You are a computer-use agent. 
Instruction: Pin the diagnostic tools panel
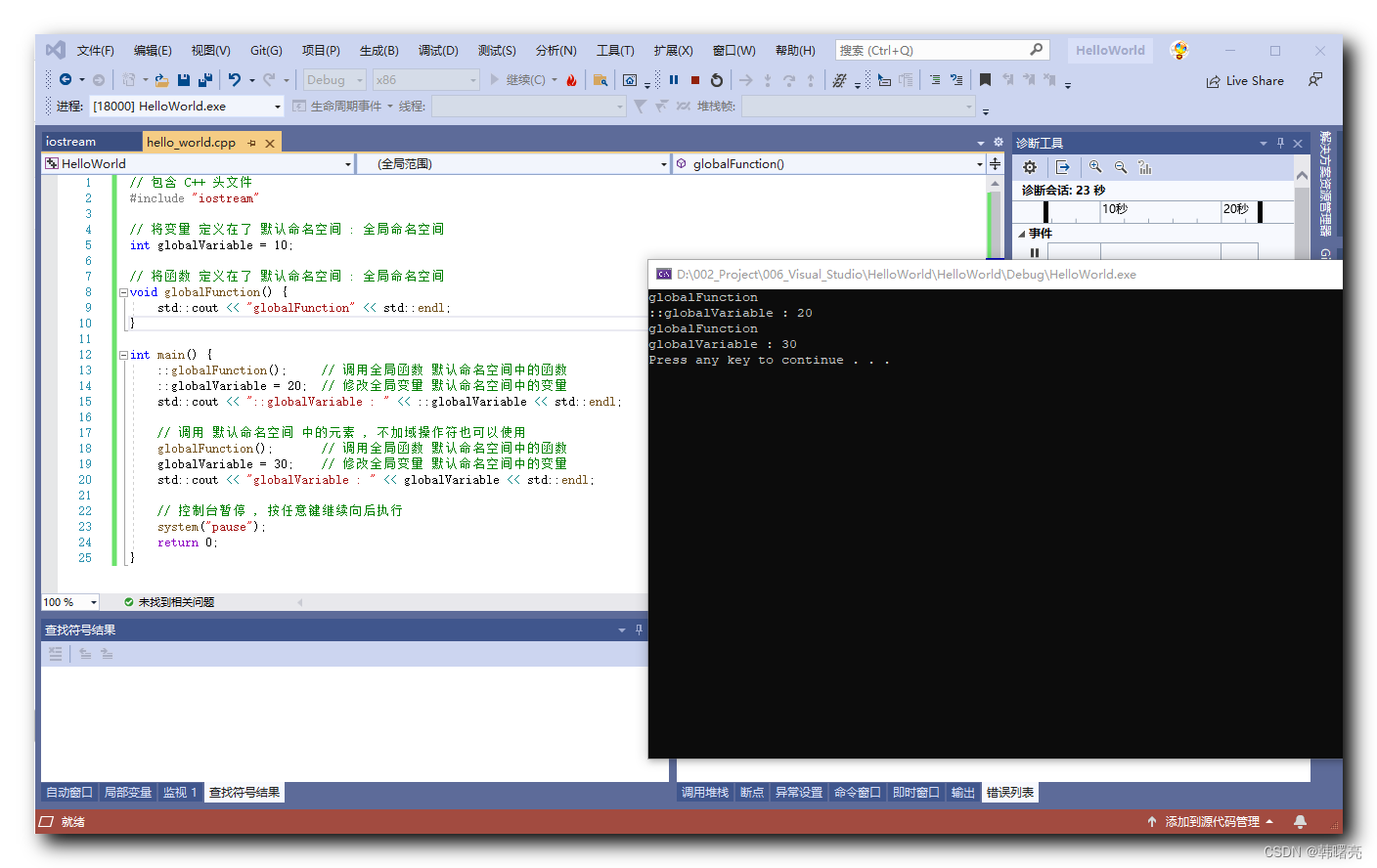click(x=1280, y=143)
